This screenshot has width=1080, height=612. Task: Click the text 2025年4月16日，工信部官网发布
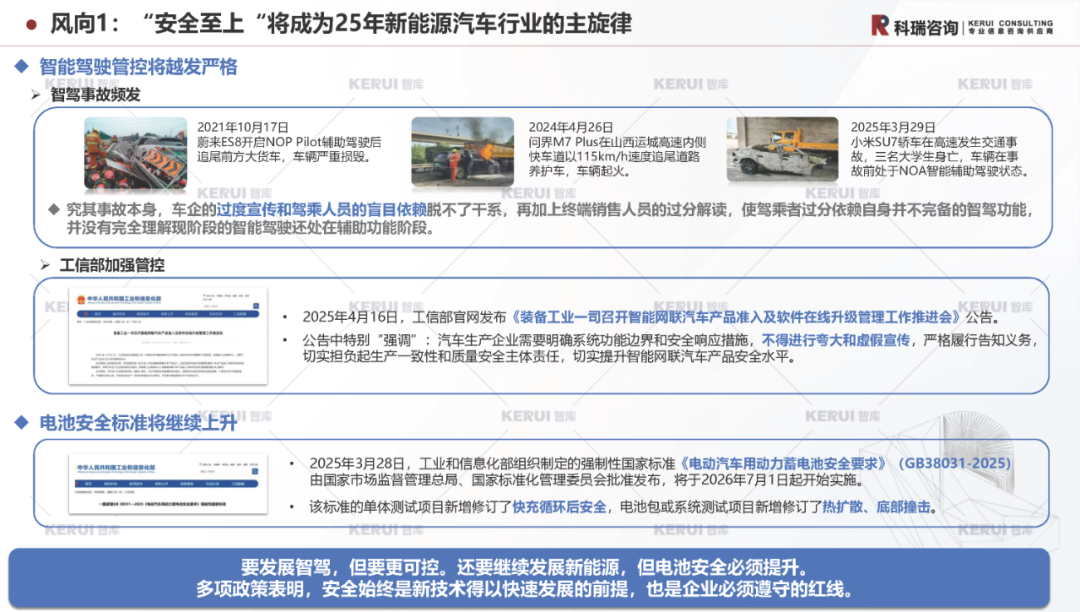pyautogui.click(x=404, y=317)
